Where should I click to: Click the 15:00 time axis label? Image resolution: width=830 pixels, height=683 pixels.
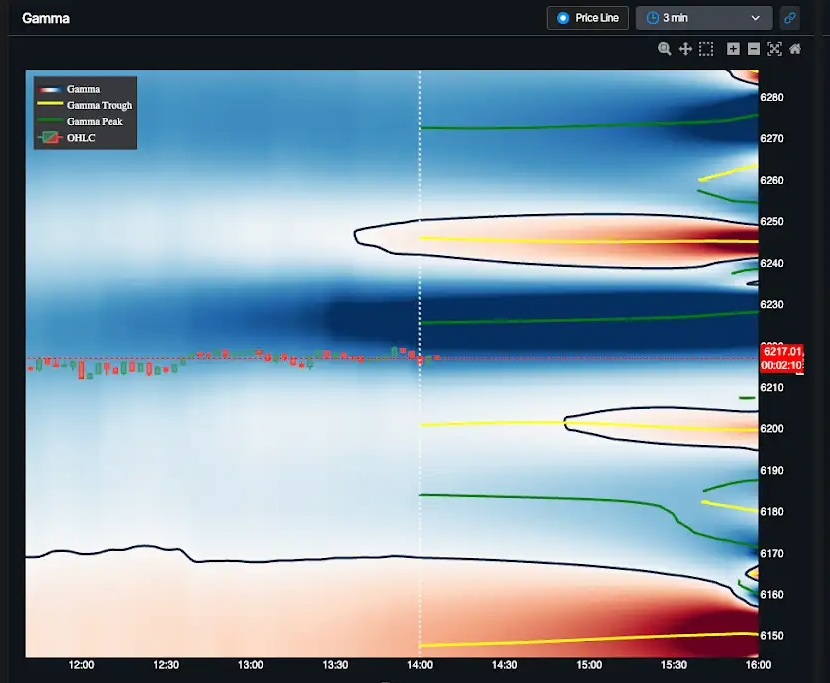click(589, 665)
